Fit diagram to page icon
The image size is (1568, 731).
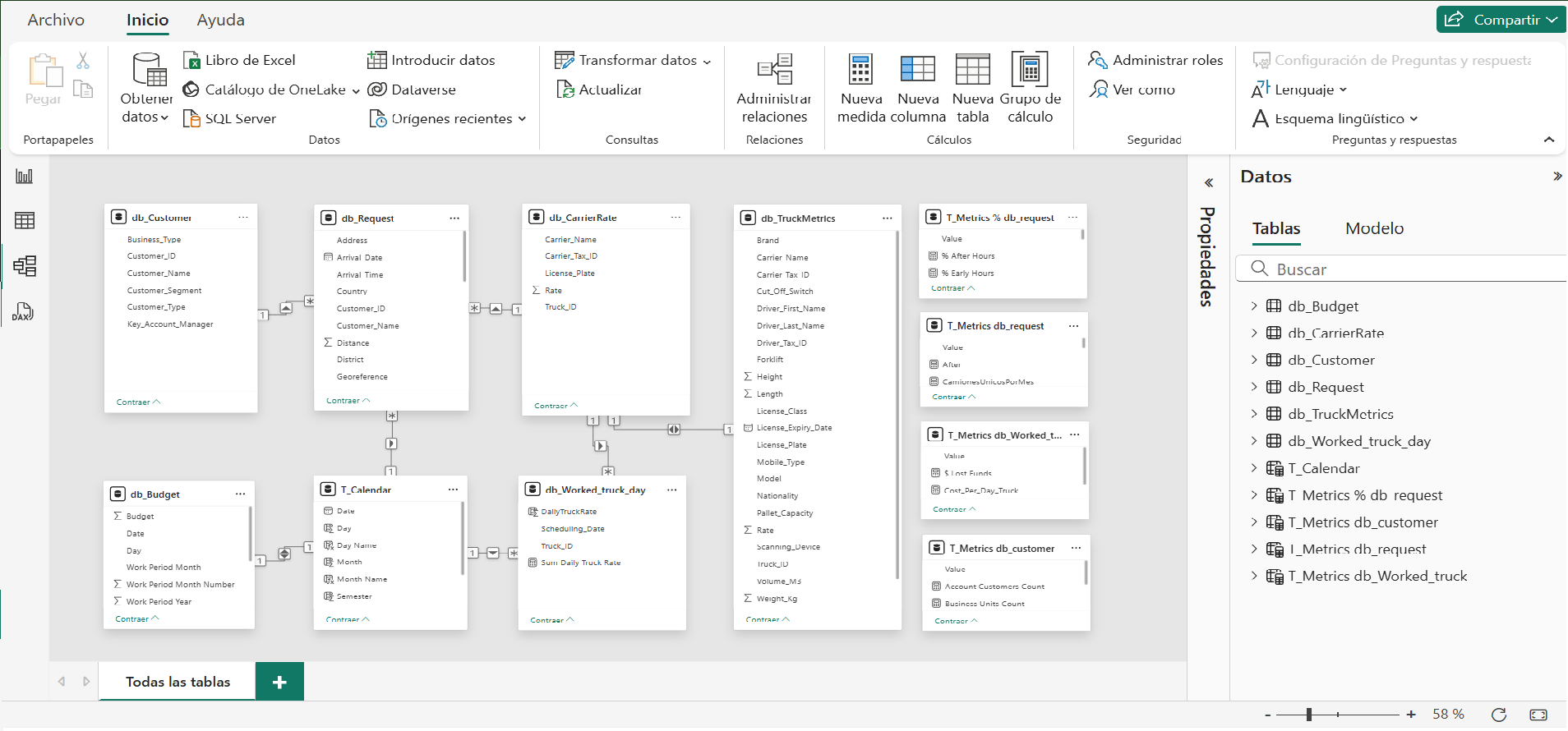pos(1538,715)
